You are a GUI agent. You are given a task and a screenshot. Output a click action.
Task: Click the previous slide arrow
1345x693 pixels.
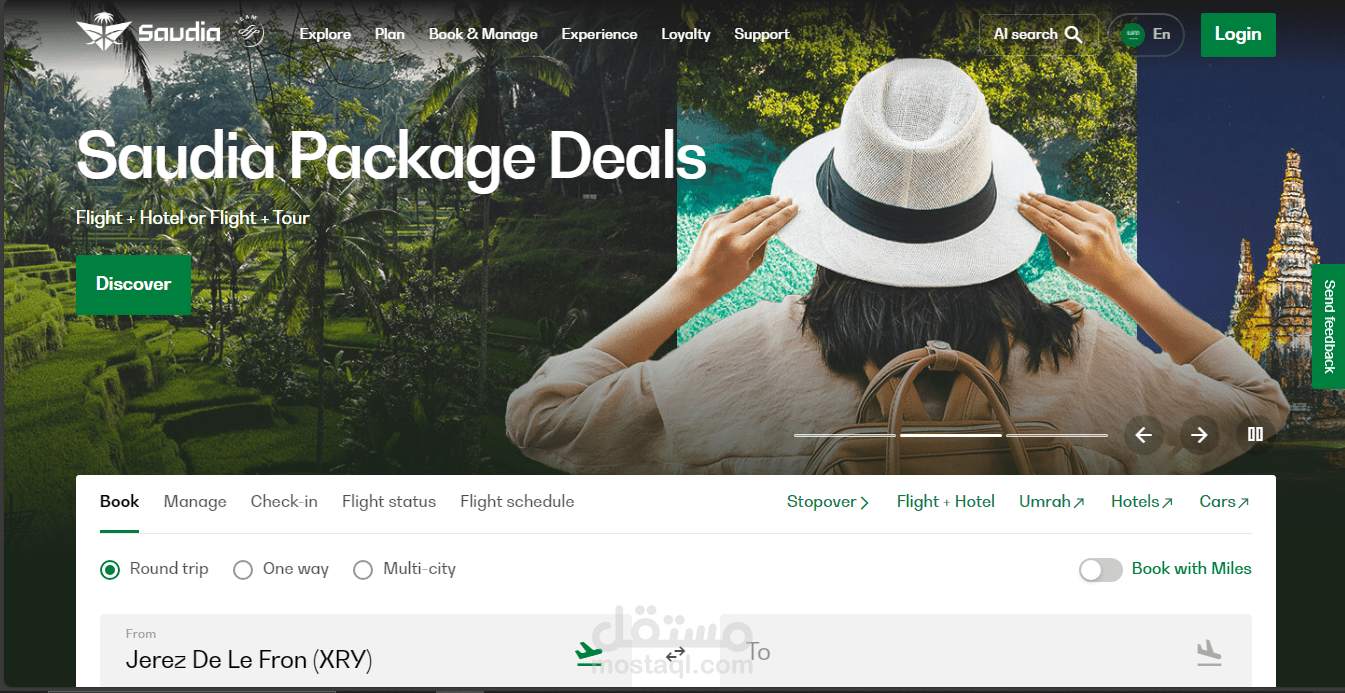(1143, 435)
